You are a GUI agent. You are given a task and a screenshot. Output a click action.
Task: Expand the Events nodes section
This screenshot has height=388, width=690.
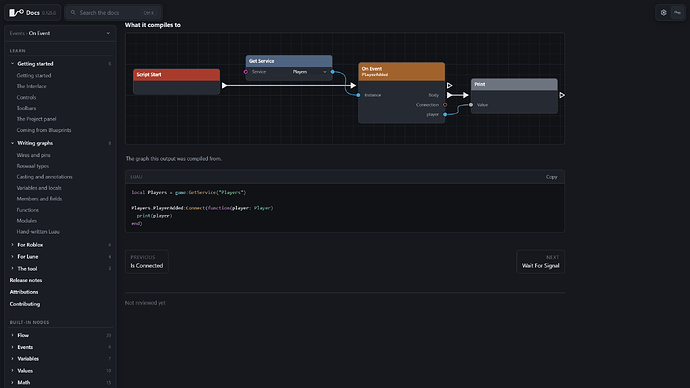(x=60, y=347)
